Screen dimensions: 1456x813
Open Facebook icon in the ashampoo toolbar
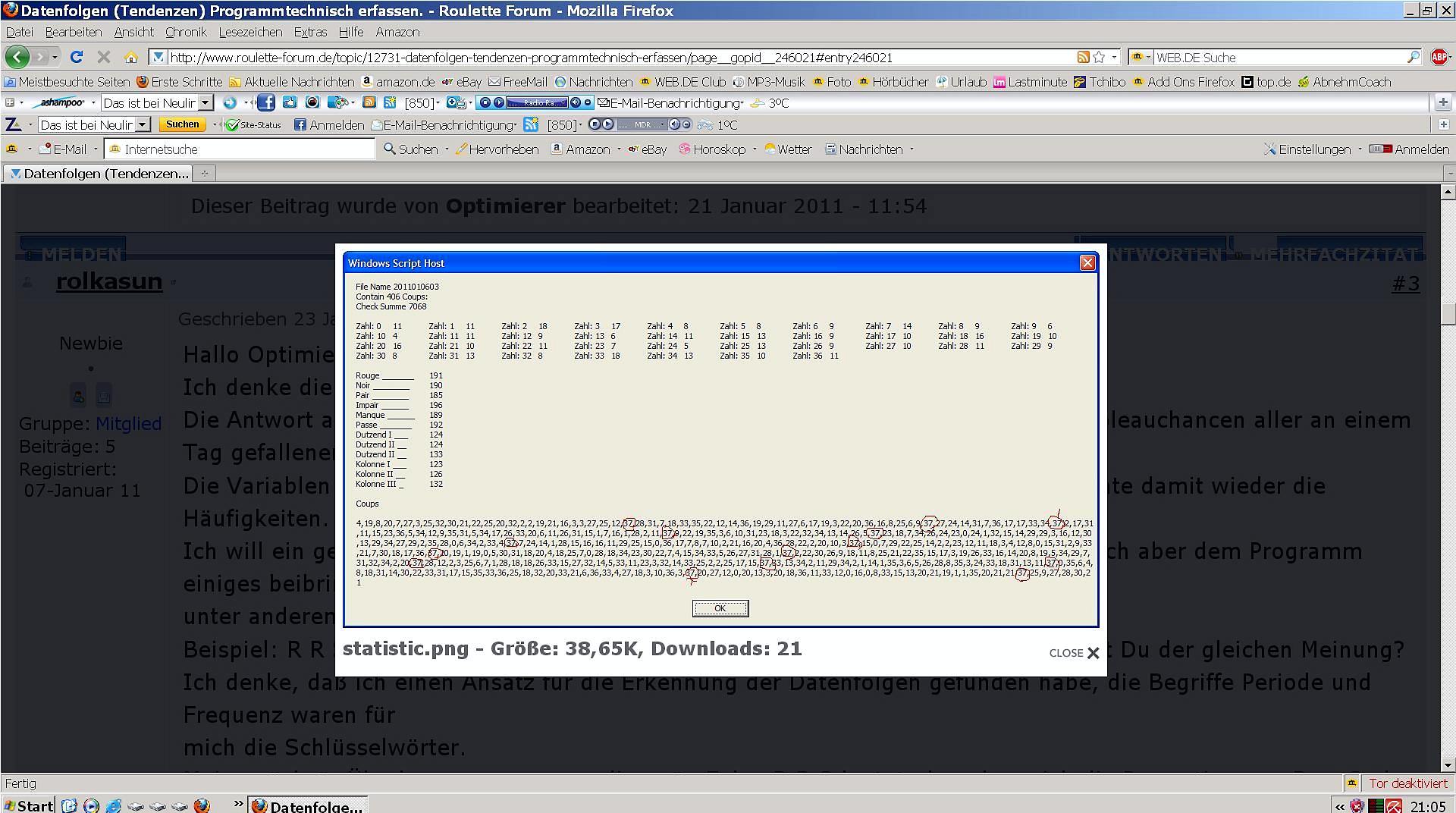click(x=266, y=102)
